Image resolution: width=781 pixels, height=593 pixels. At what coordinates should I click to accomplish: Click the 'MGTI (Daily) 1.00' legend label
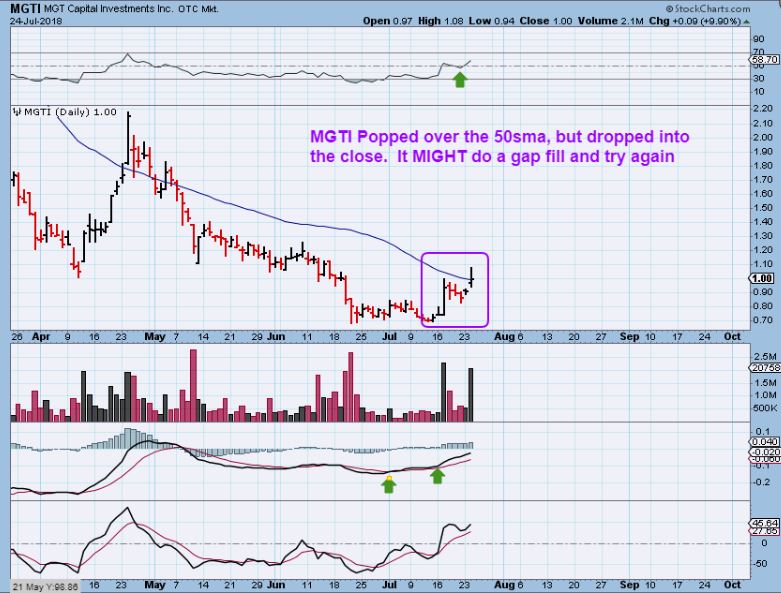click(70, 112)
